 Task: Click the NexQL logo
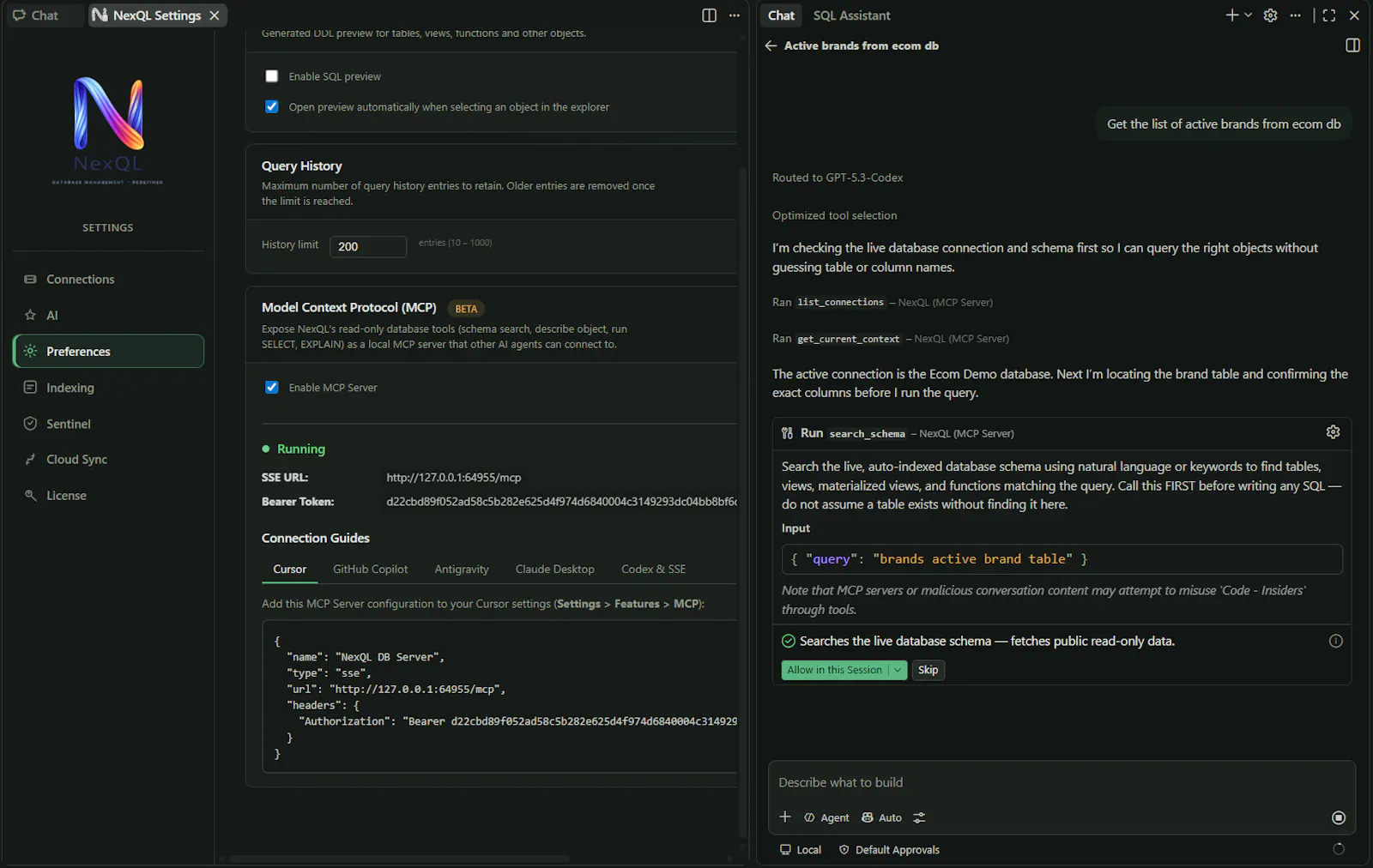click(x=108, y=129)
